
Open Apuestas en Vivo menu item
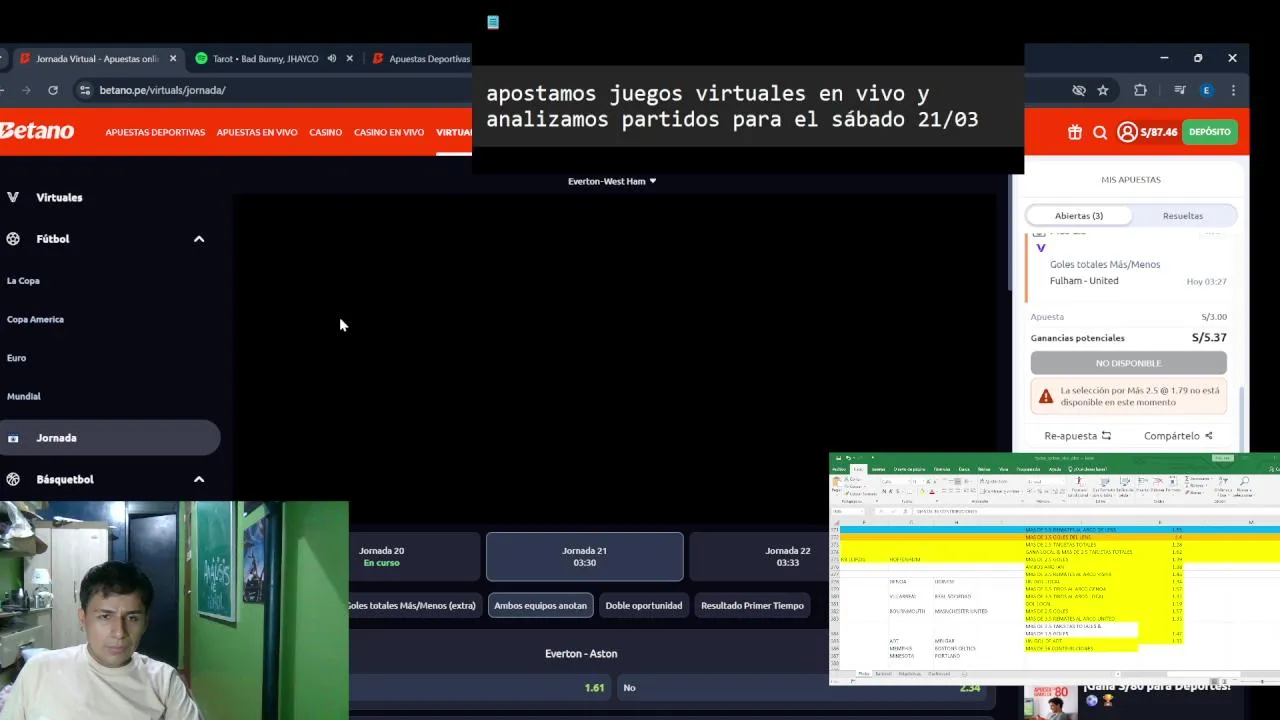tap(257, 132)
